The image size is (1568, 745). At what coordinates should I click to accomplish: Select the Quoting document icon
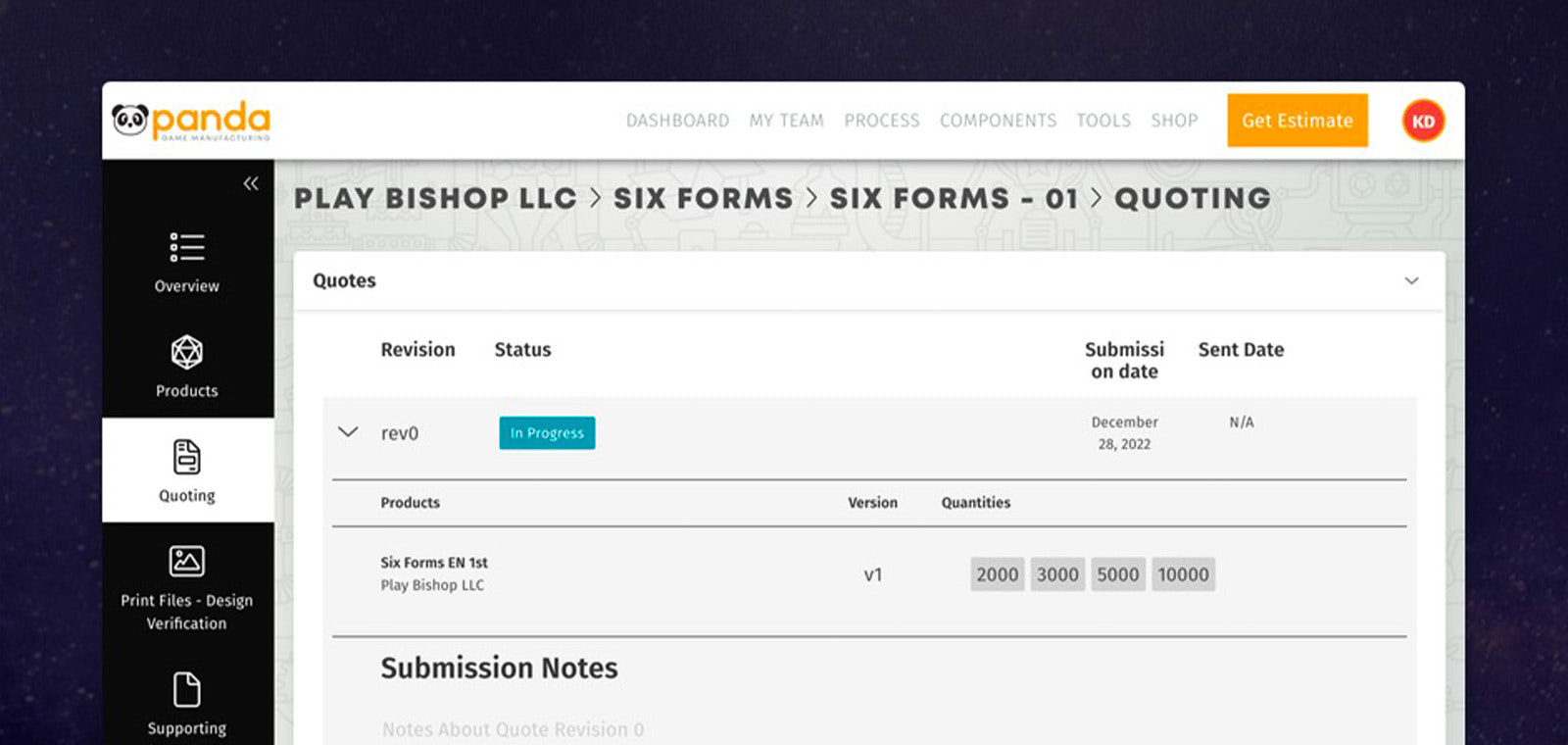[186, 457]
